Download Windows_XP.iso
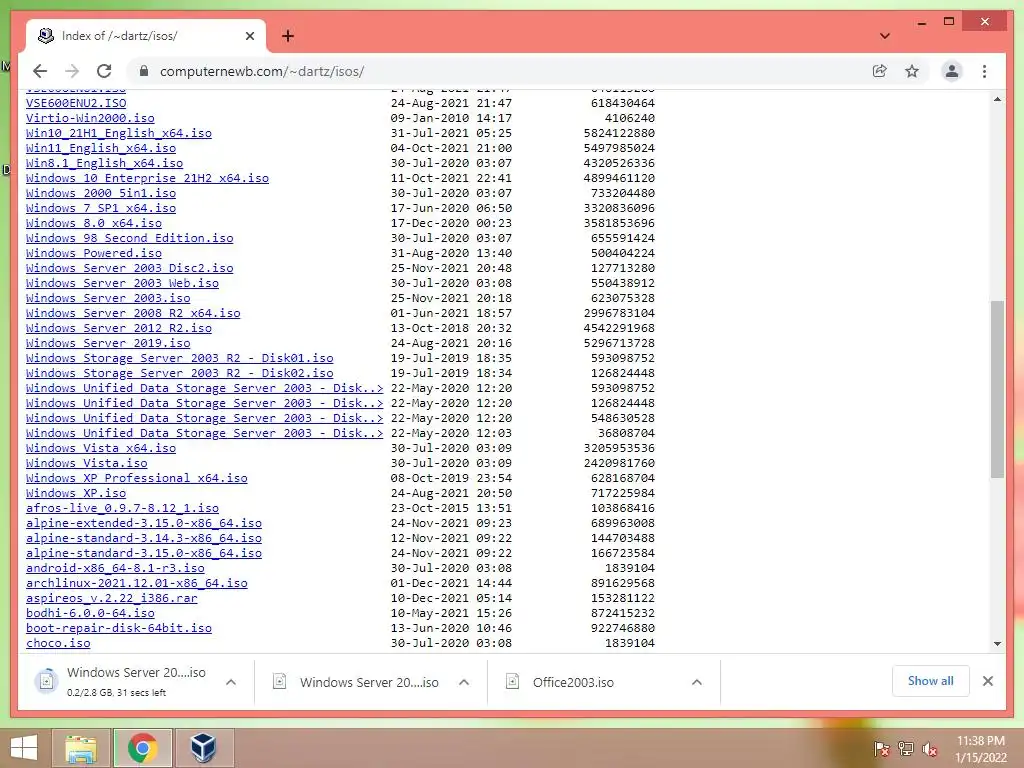 (x=76, y=494)
